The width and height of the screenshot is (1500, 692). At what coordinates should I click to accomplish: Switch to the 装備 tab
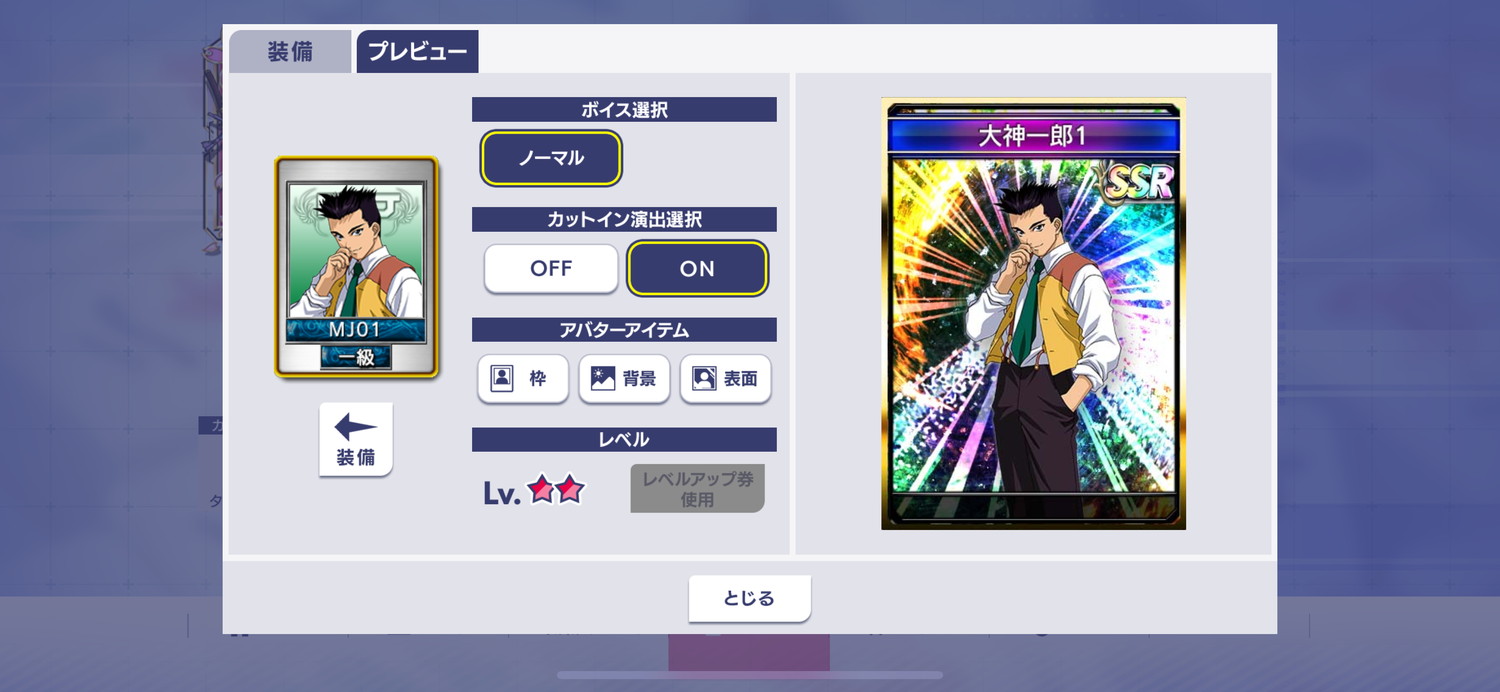[x=290, y=52]
